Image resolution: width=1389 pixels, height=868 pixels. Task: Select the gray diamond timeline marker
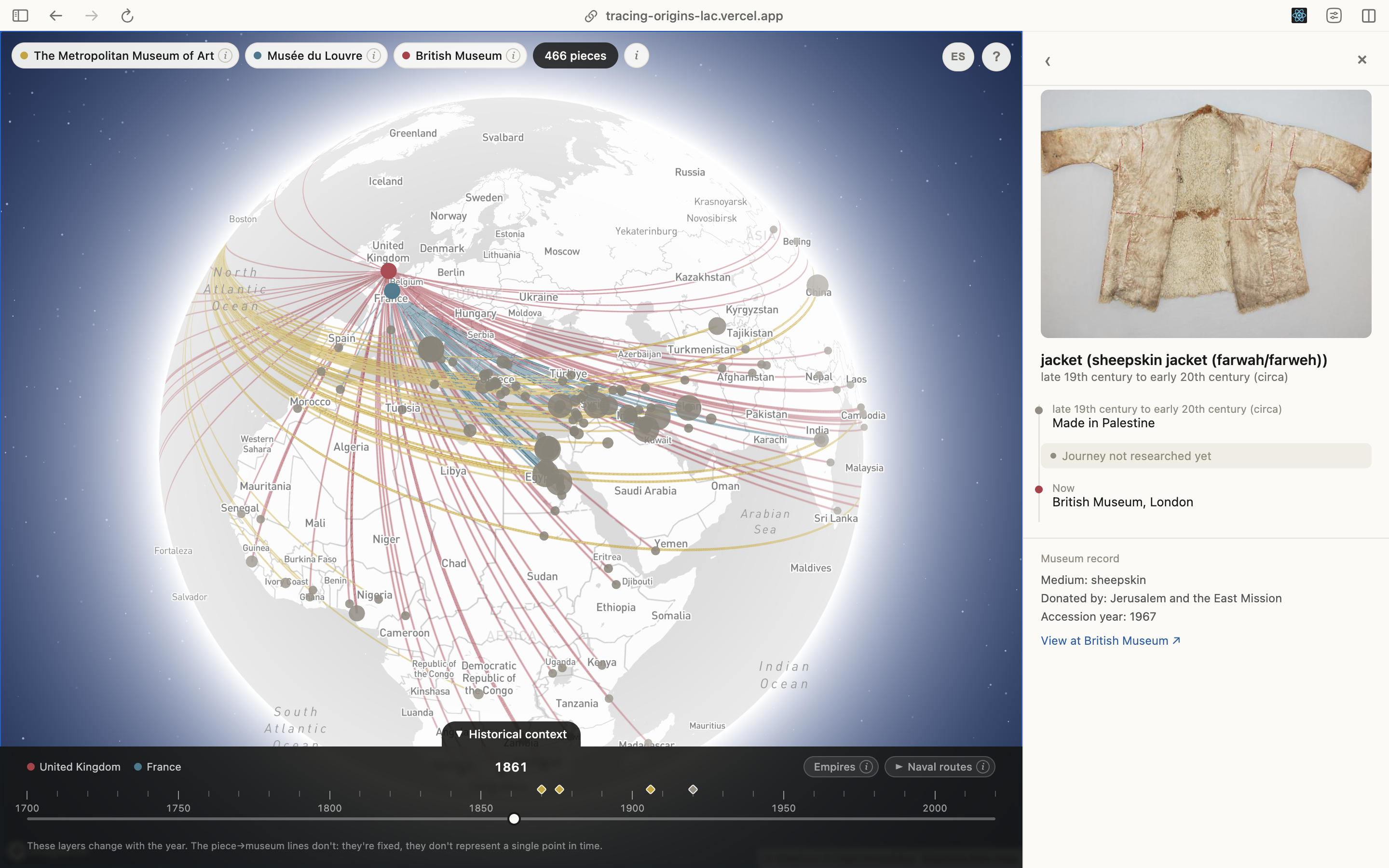[693, 789]
